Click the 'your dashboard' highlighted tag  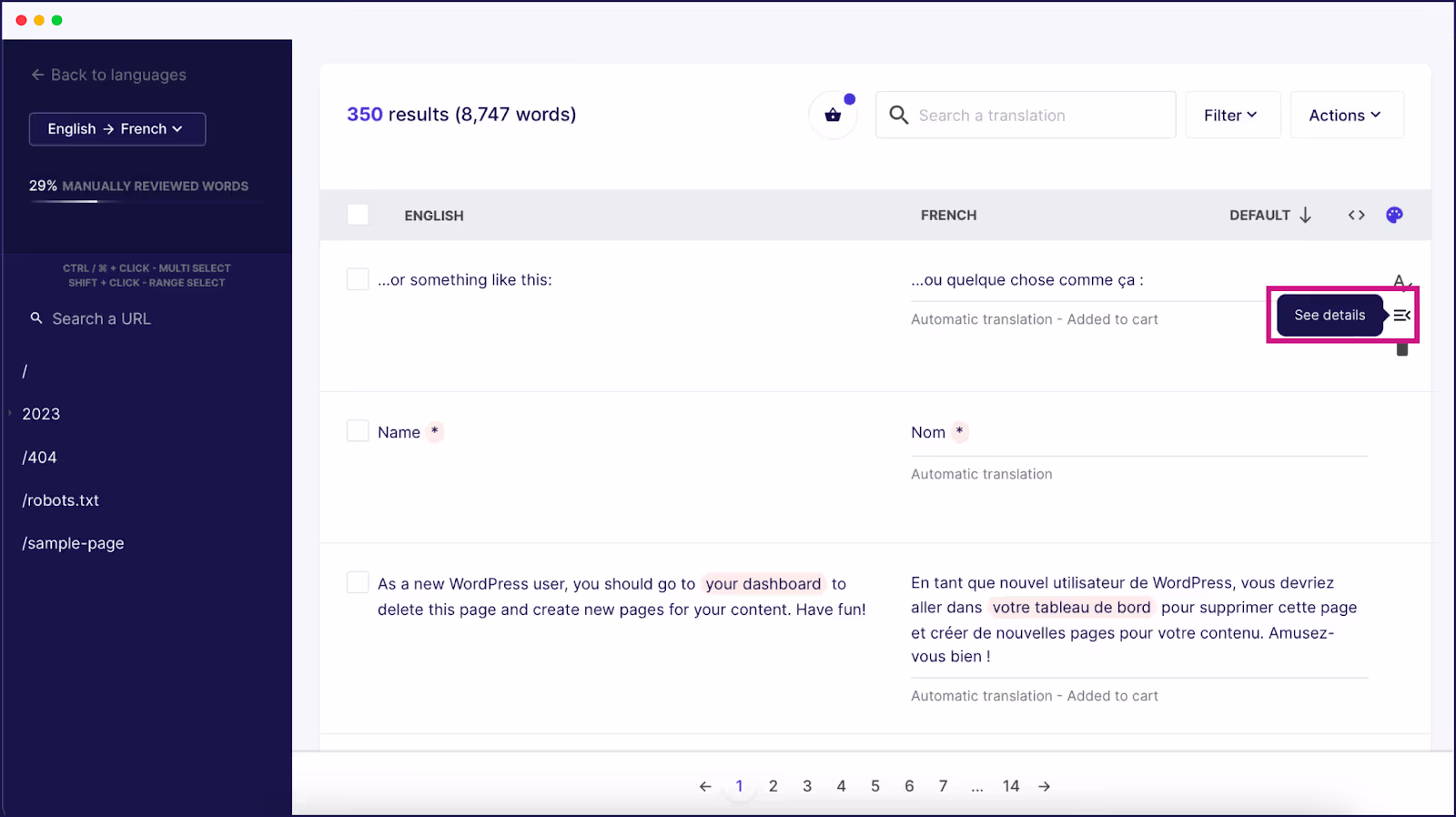pos(763,584)
